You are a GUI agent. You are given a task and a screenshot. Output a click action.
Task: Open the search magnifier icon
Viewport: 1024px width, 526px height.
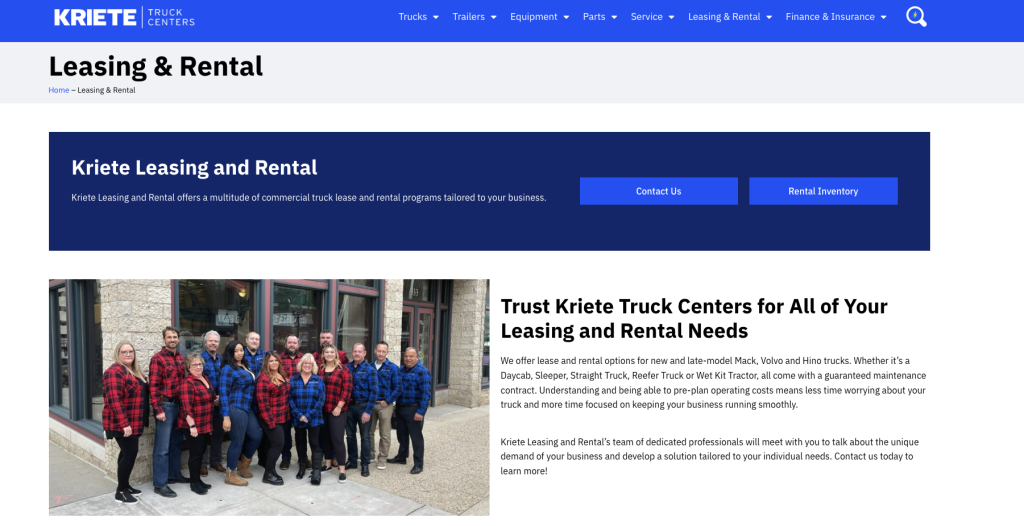pyautogui.click(x=915, y=16)
